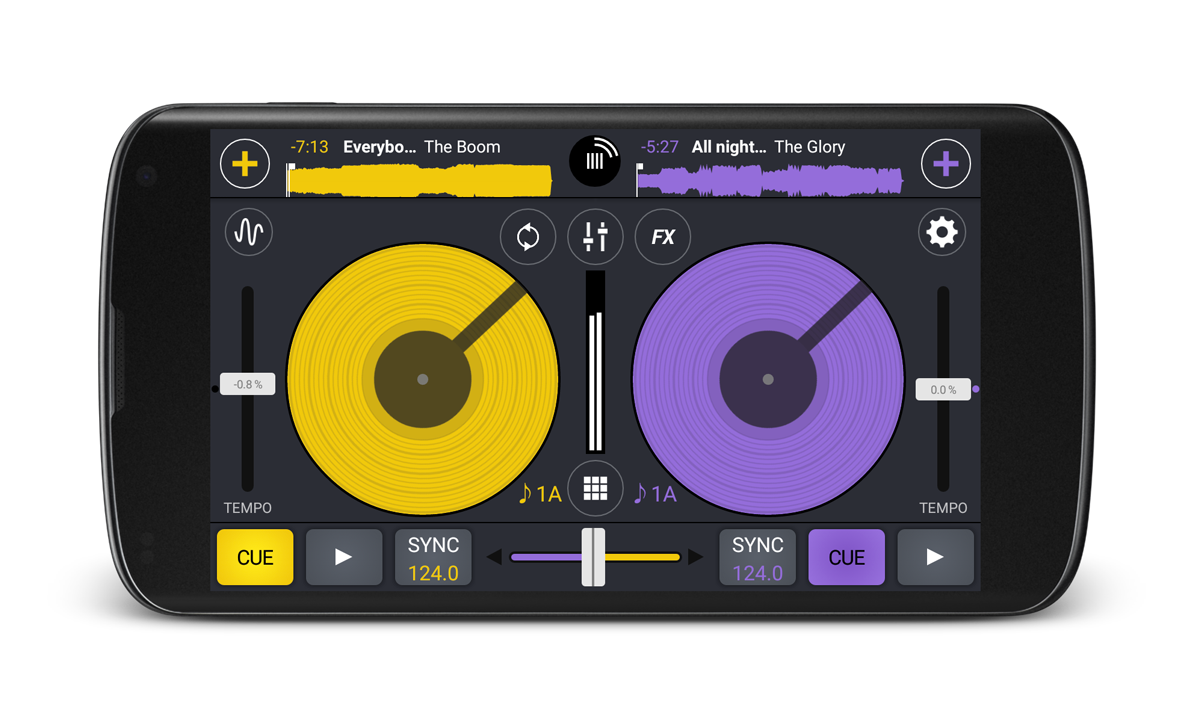Click the left tempo handle showing -0.8 %

click(x=248, y=385)
